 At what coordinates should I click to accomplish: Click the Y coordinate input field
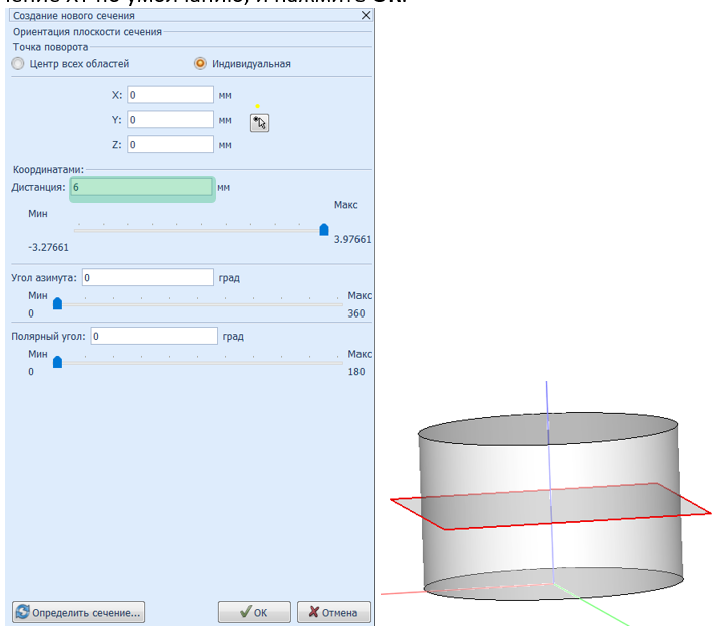point(171,120)
